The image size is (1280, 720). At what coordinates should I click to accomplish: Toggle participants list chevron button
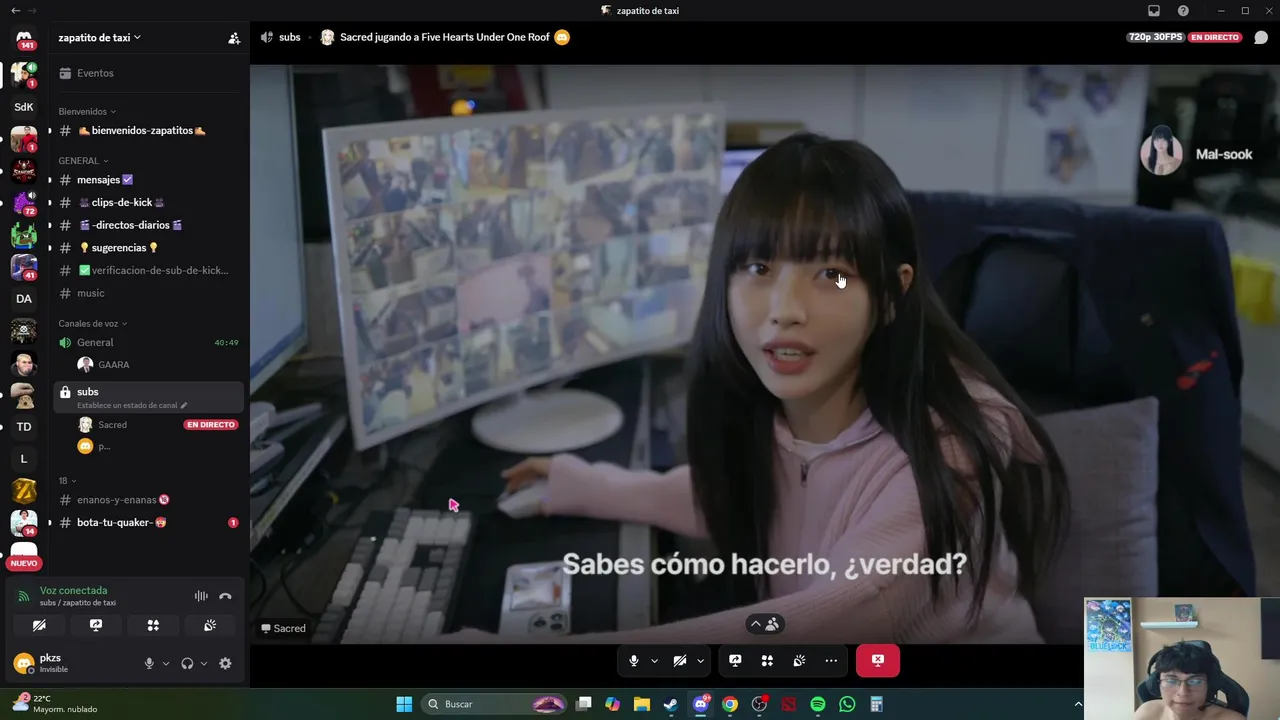[x=765, y=624]
